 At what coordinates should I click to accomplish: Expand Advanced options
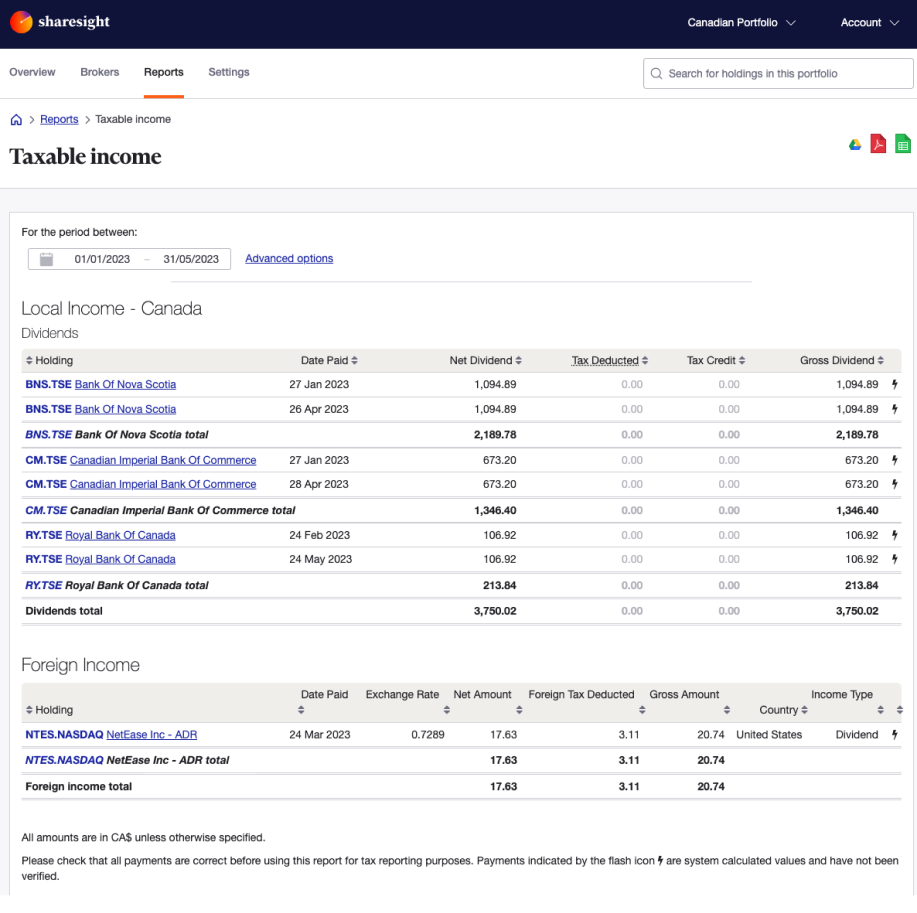(x=289, y=258)
